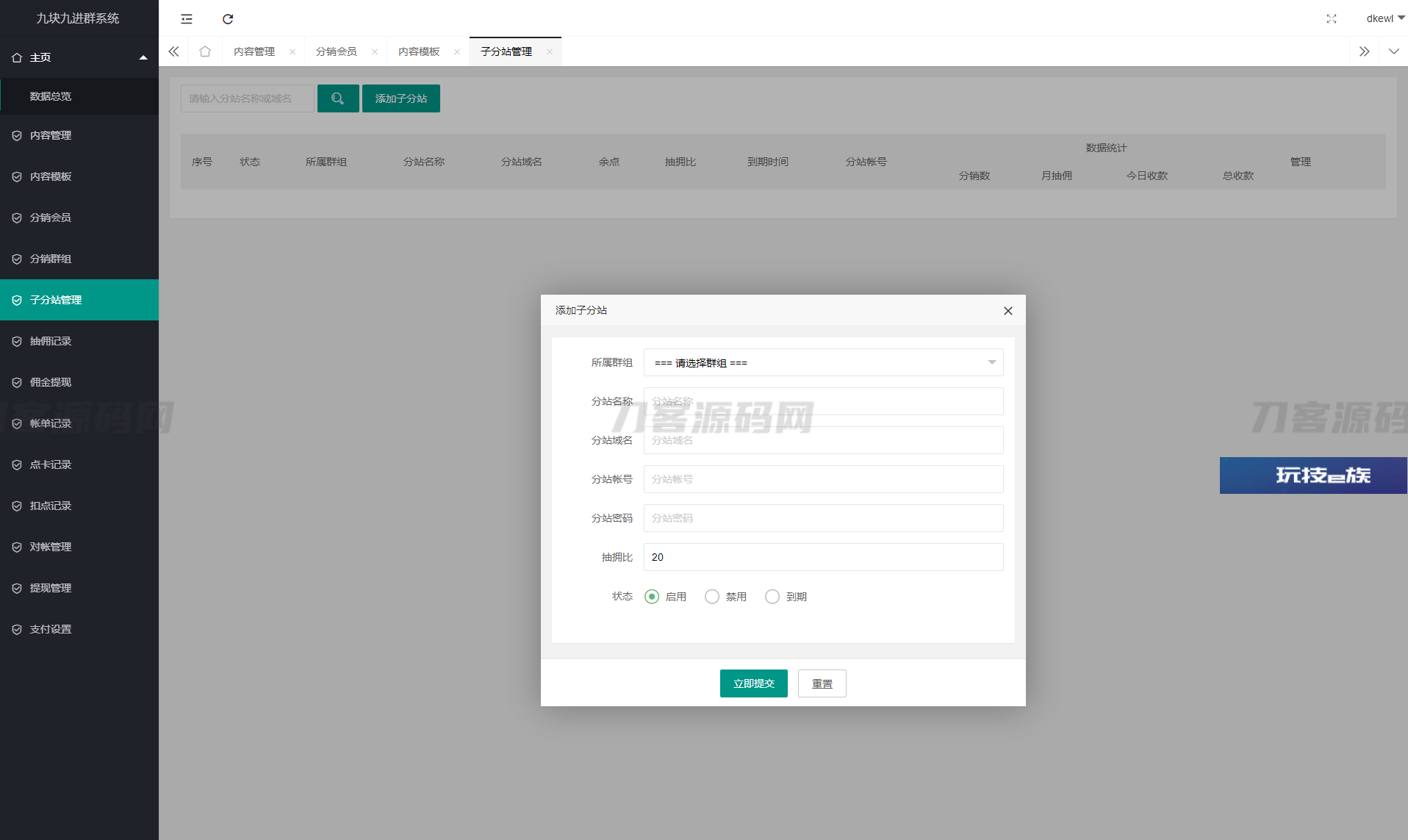
Task: Click the 抽拥比 field showing 20
Action: (824, 557)
